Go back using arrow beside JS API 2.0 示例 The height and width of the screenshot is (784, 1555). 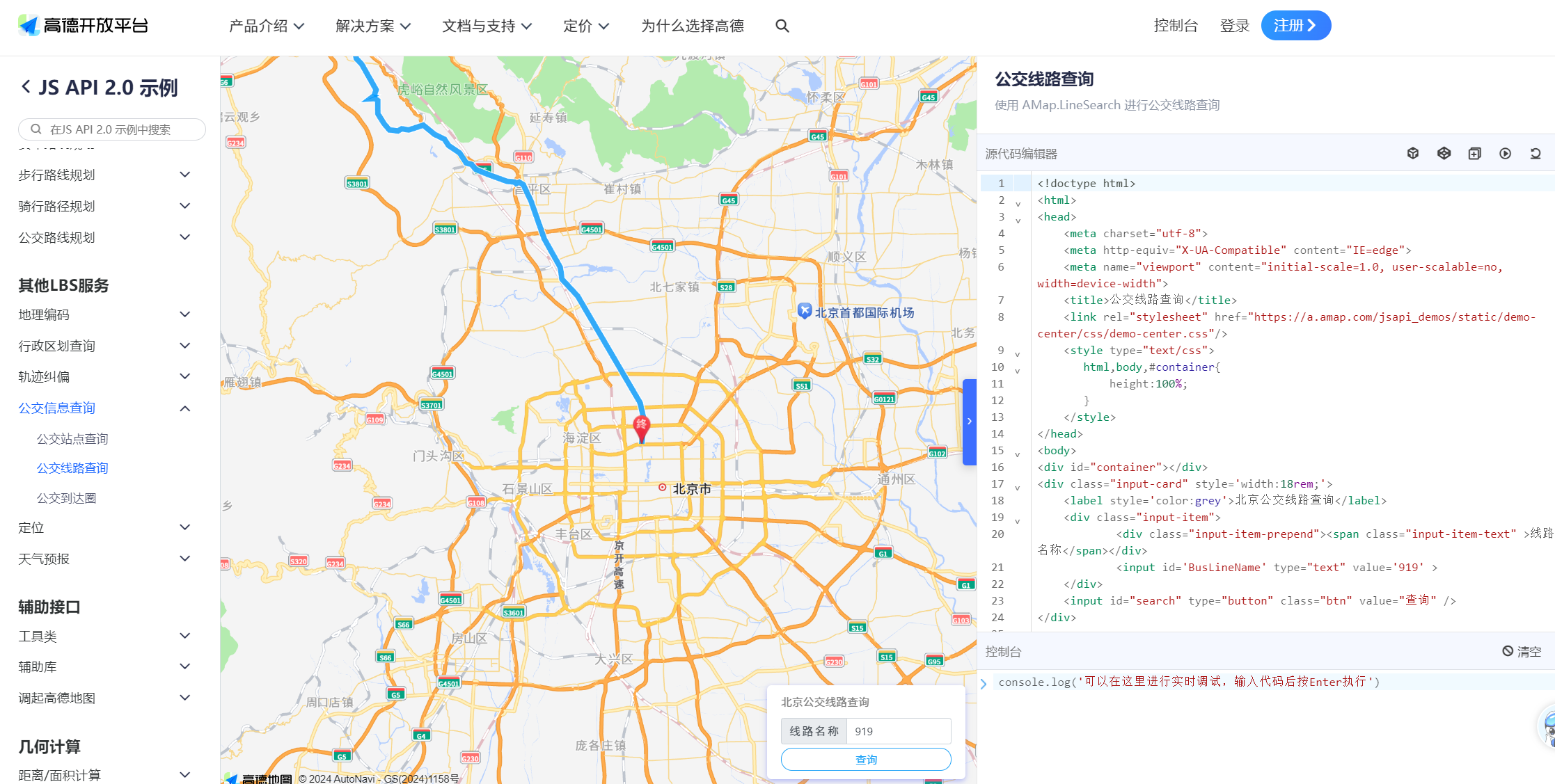(26, 87)
